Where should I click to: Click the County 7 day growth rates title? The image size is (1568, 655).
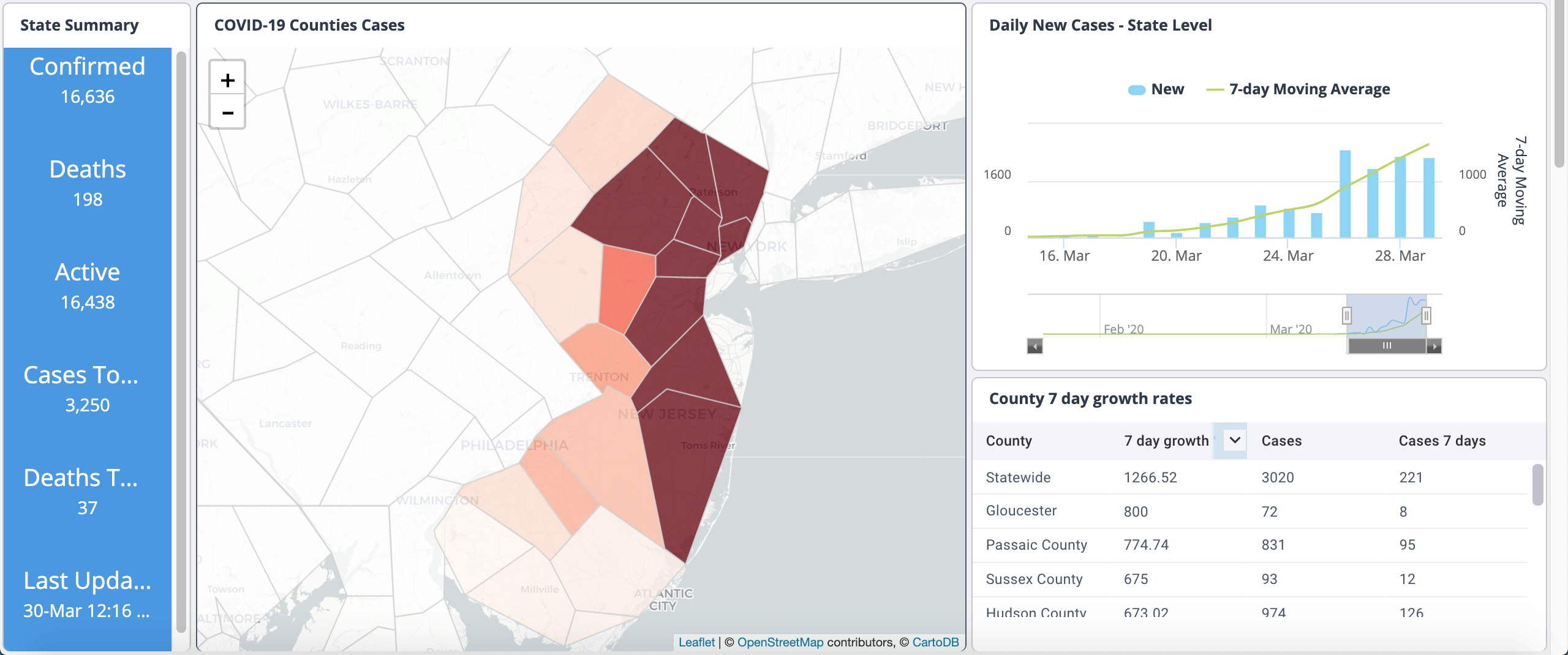[1091, 399]
